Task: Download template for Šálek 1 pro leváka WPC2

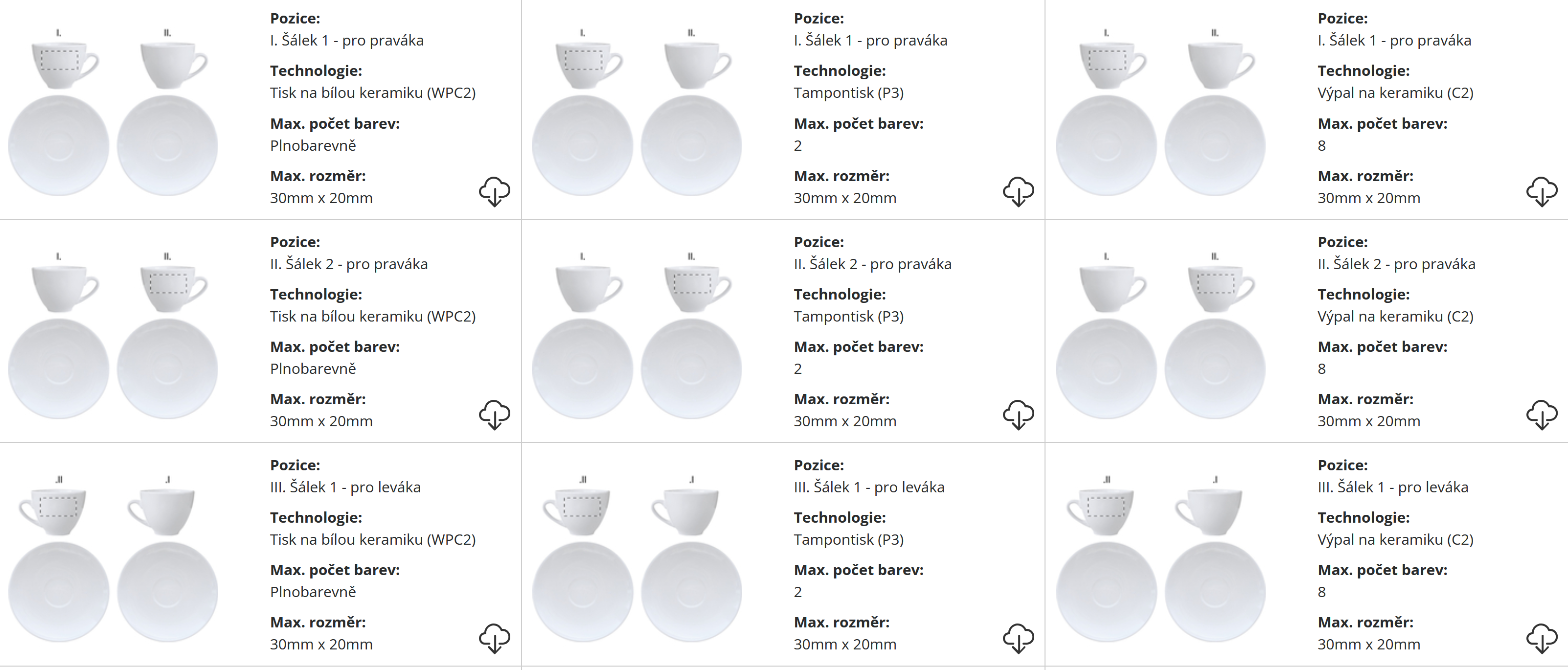Action: (x=494, y=638)
